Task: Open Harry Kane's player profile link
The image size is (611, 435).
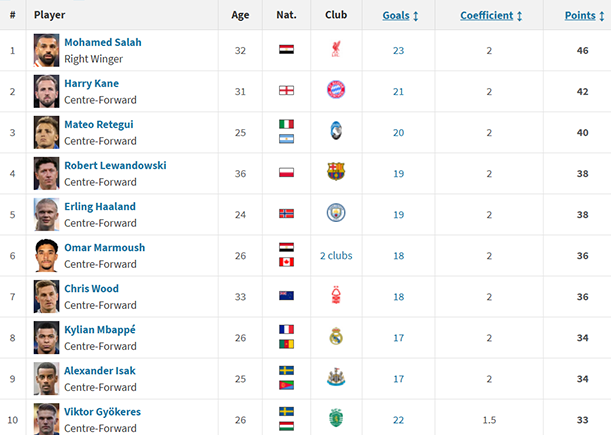Action: 91,84
